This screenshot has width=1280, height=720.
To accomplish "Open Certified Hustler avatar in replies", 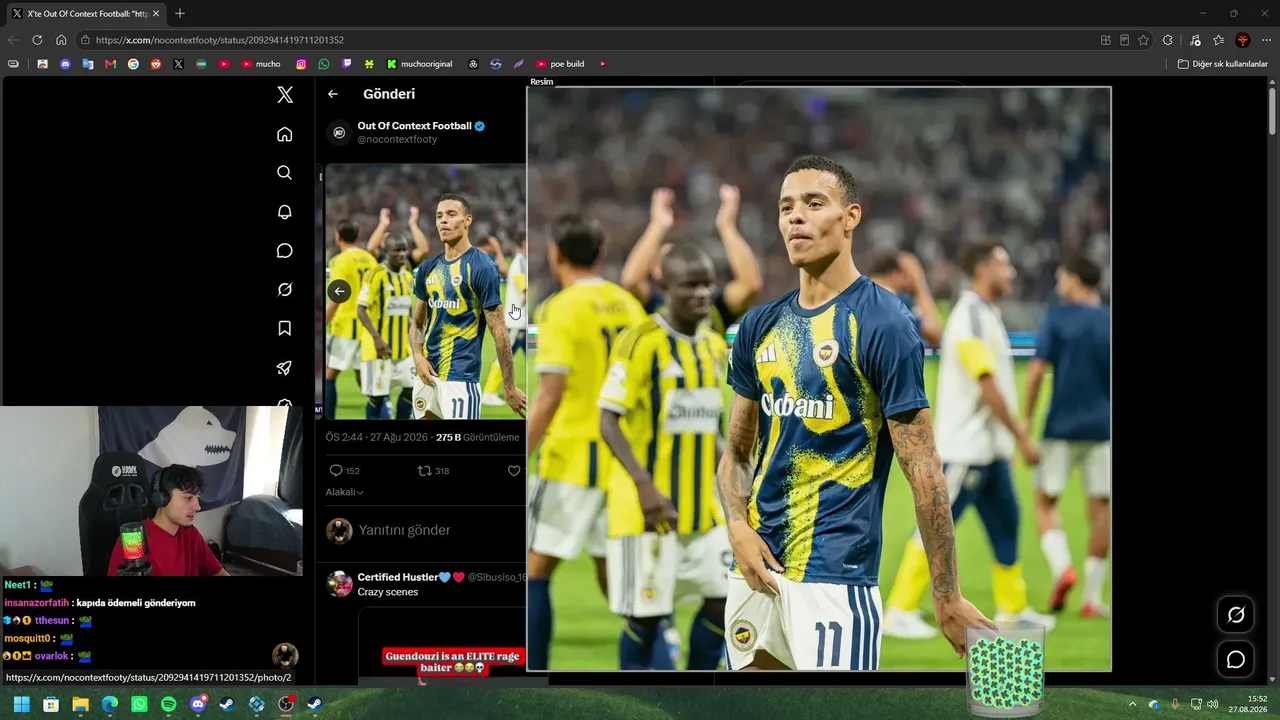I will point(339,583).
